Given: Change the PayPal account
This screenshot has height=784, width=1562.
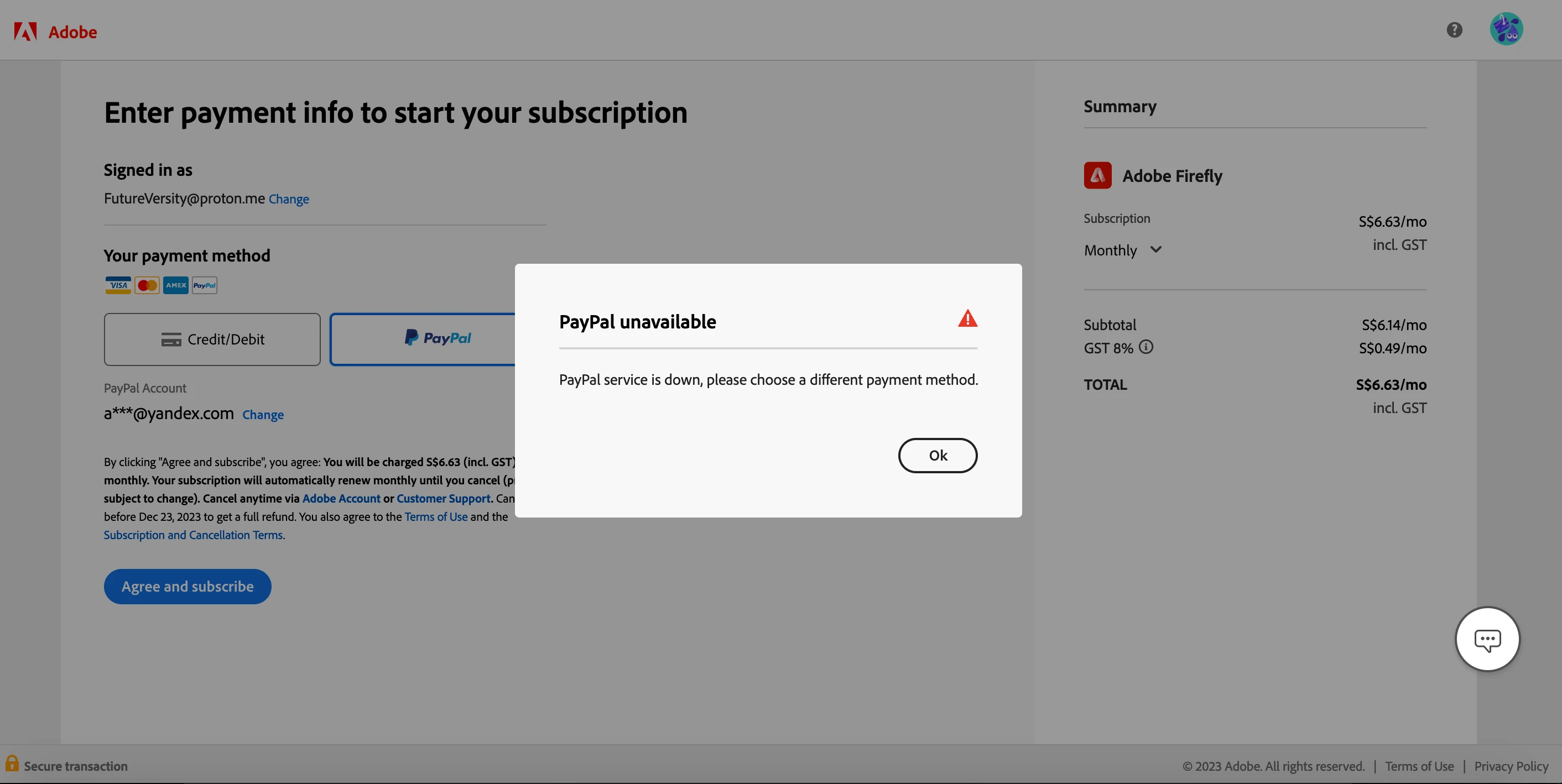Looking at the screenshot, I should click(263, 415).
